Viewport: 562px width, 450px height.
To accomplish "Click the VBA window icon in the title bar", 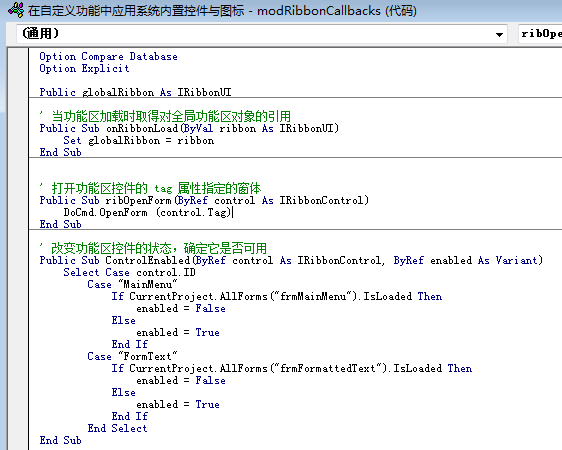I will tap(16, 10).
